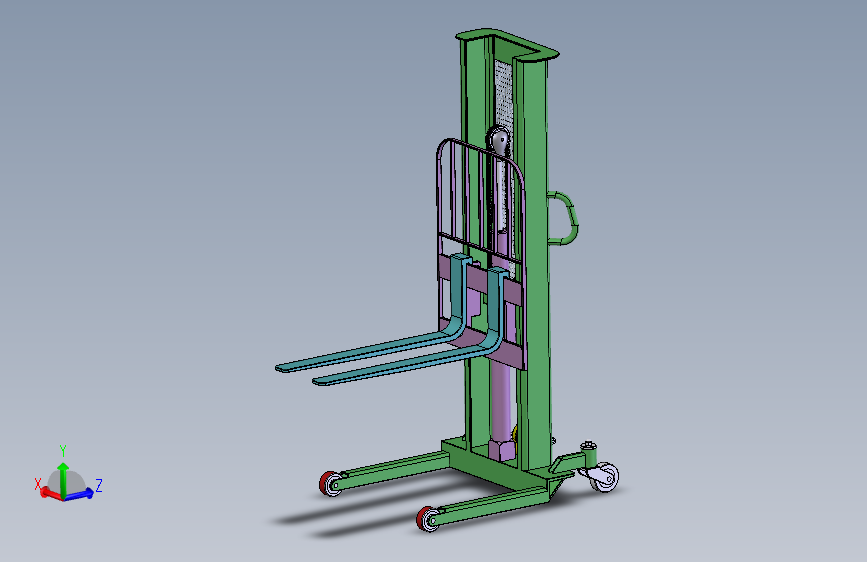This screenshot has height=562, width=867.
Task: Click the red X axis of the orientation triad
Action: tap(51, 493)
